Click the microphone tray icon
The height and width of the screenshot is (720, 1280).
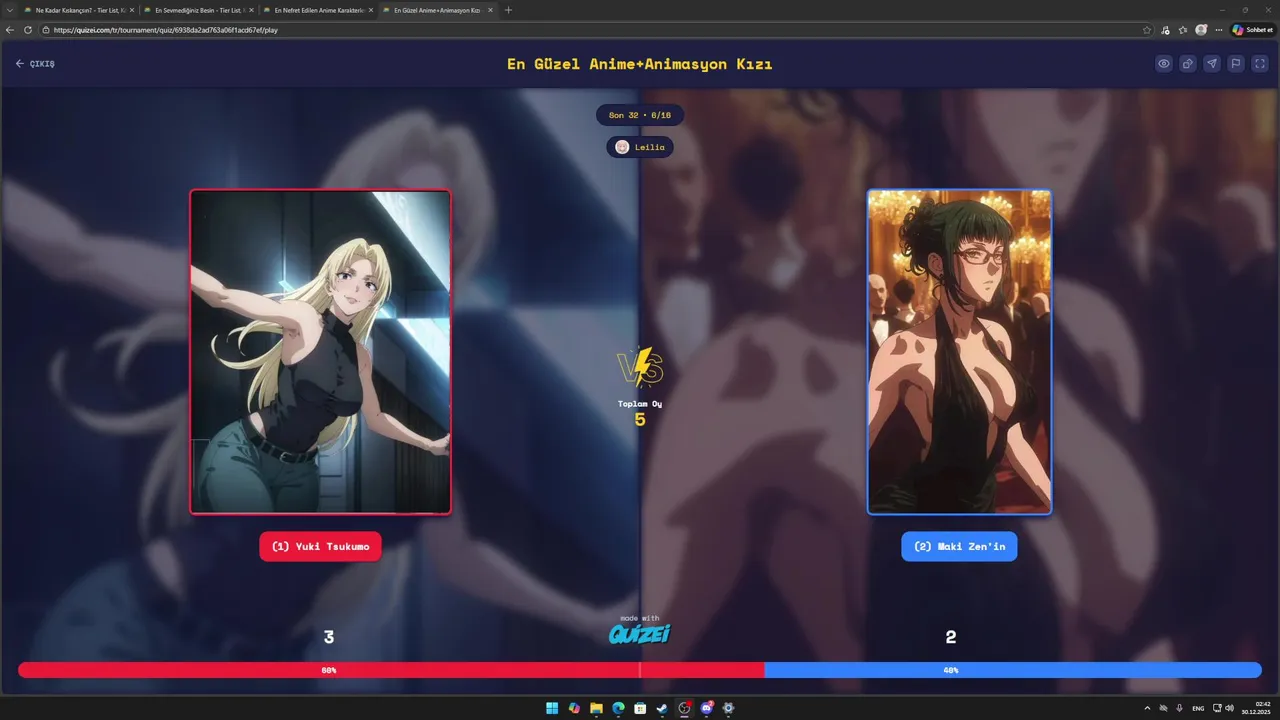pos(1179,708)
